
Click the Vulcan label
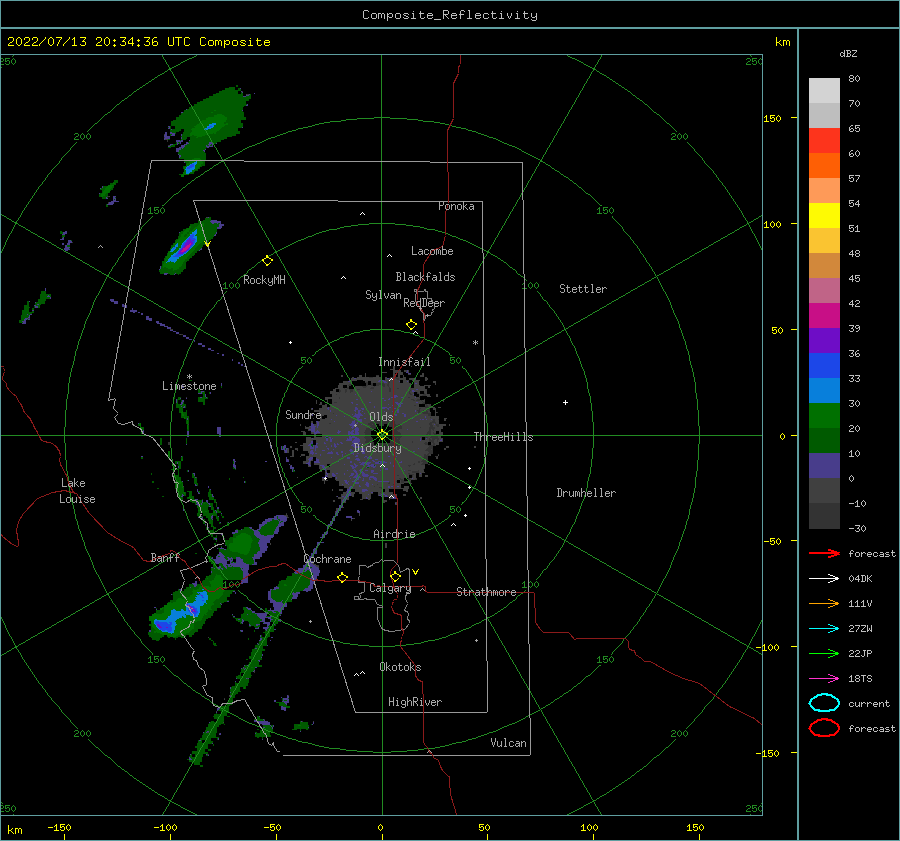509,743
